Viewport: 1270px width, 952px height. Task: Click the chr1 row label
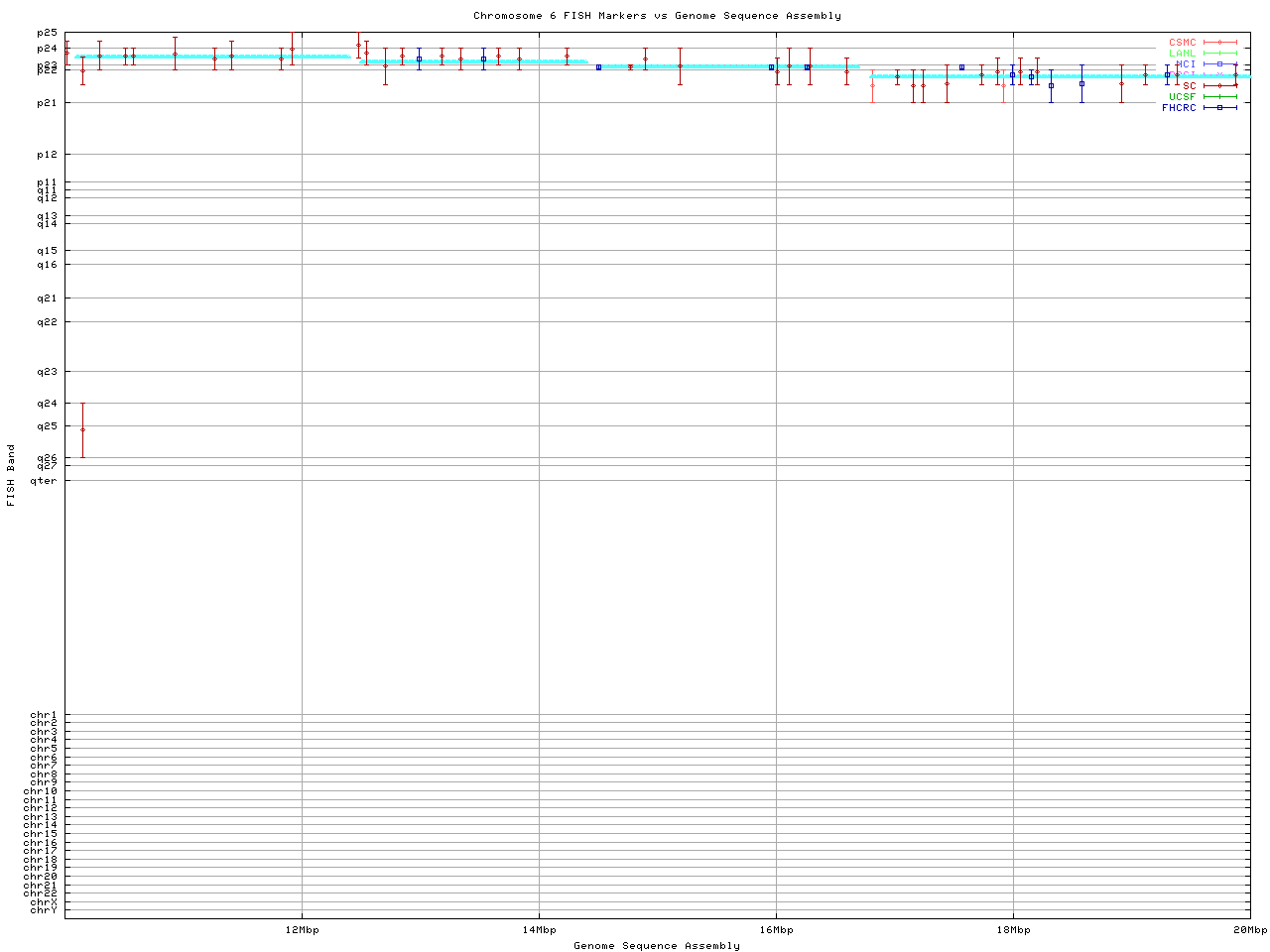44,715
